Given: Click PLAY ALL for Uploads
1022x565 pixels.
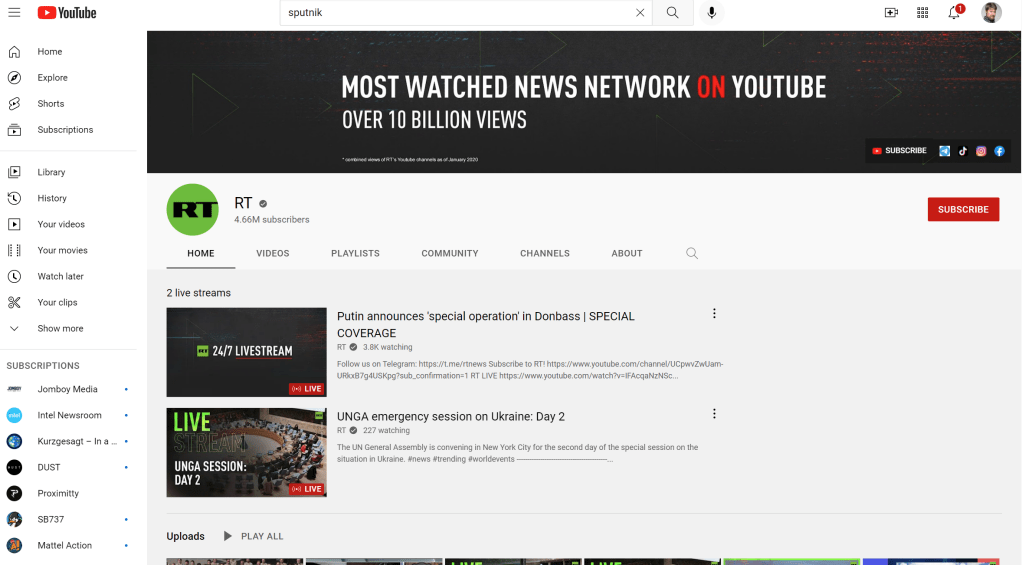Looking at the screenshot, I should click(254, 536).
